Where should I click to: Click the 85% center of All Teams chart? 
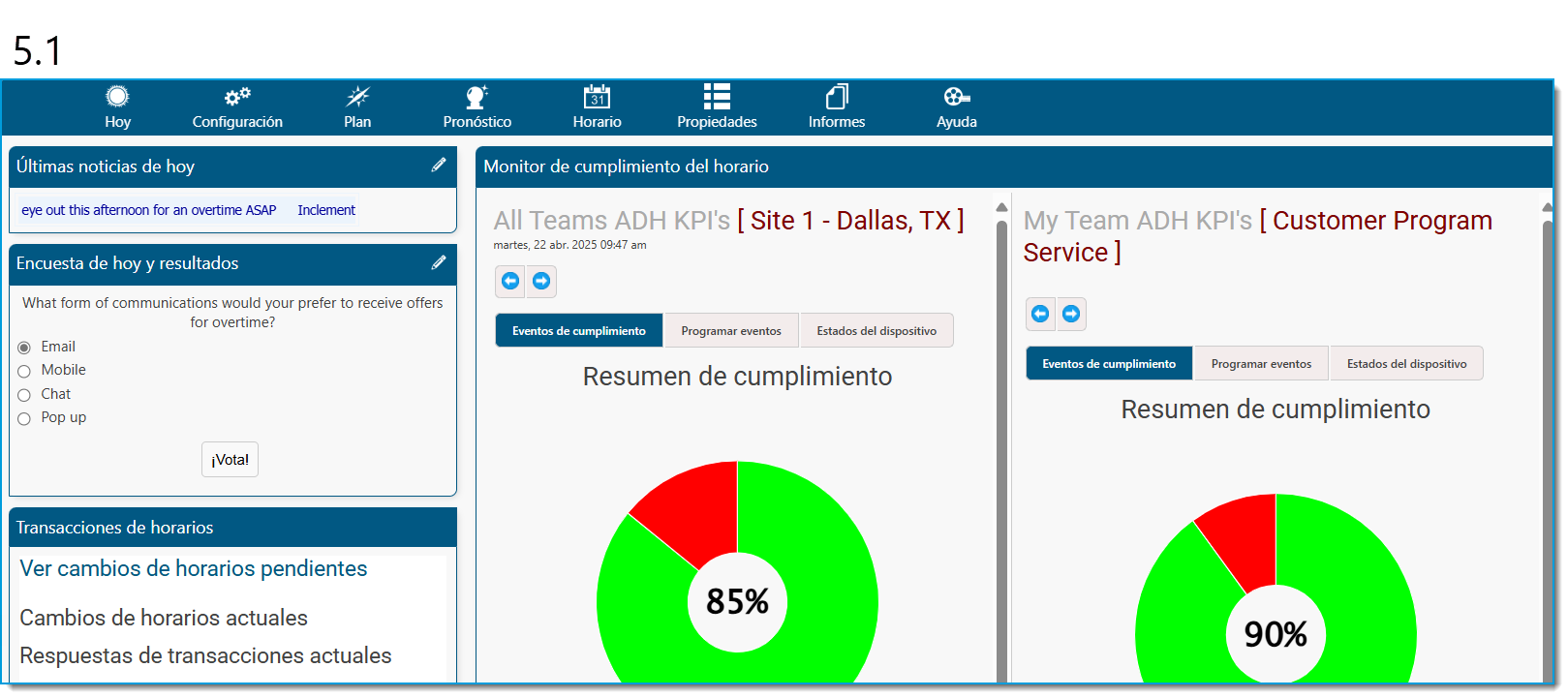coord(737,601)
